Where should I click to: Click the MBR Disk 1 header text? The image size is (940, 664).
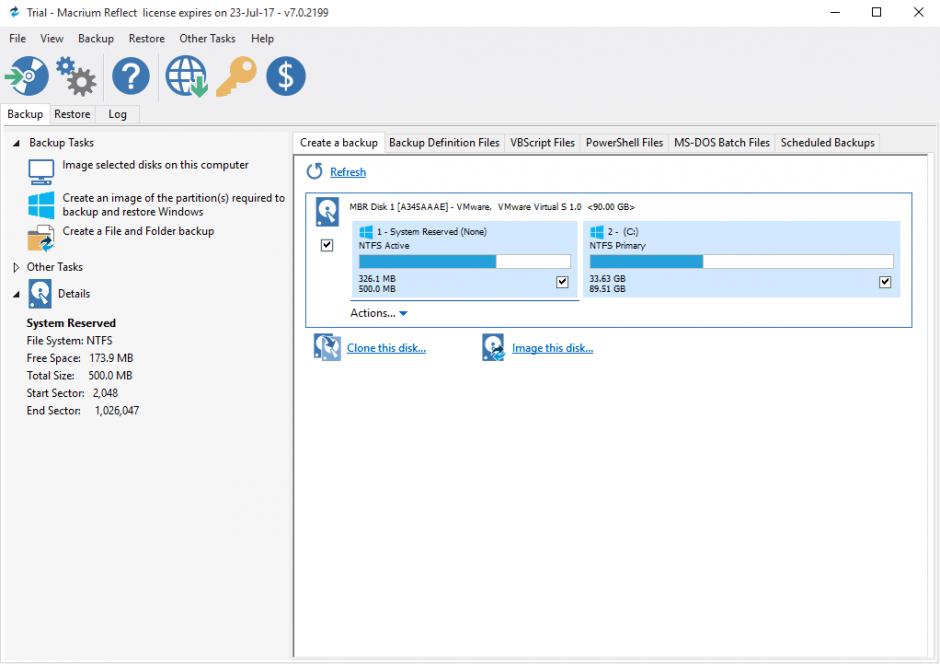tap(492, 207)
